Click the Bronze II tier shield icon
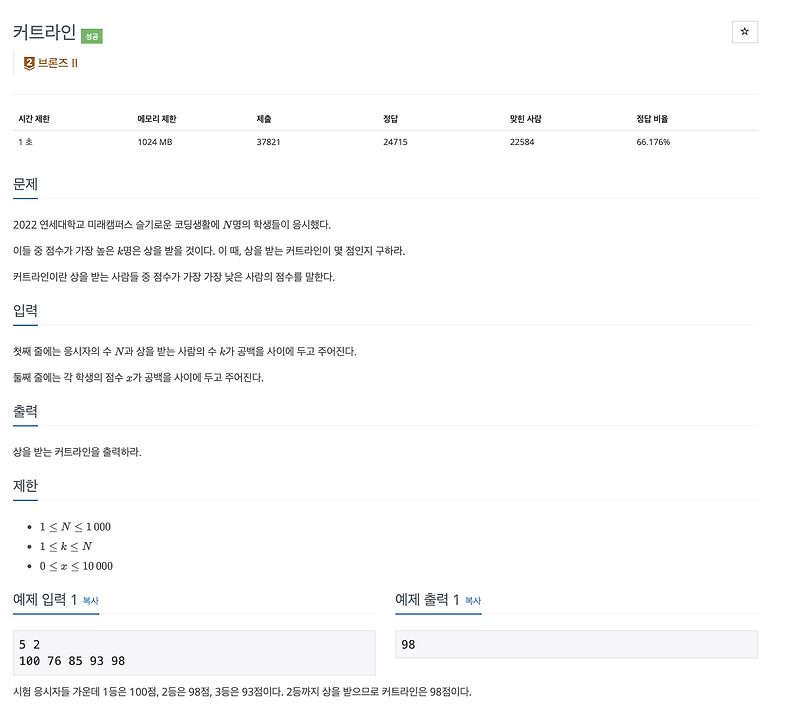This screenshot has height=712, width=800. click(x=27, y=64)
